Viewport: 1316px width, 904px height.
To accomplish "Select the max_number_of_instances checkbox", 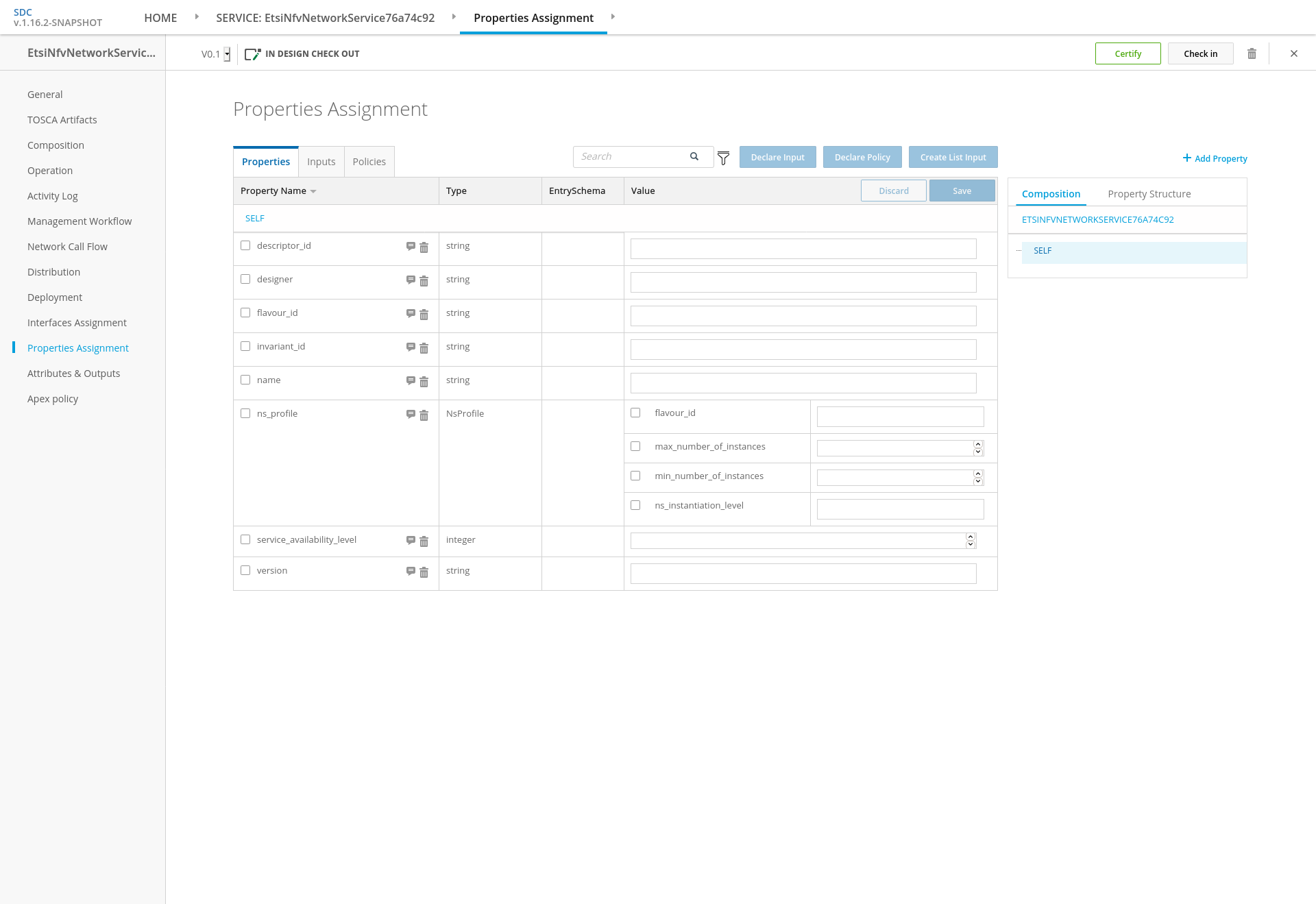I will tap(635, 446).
